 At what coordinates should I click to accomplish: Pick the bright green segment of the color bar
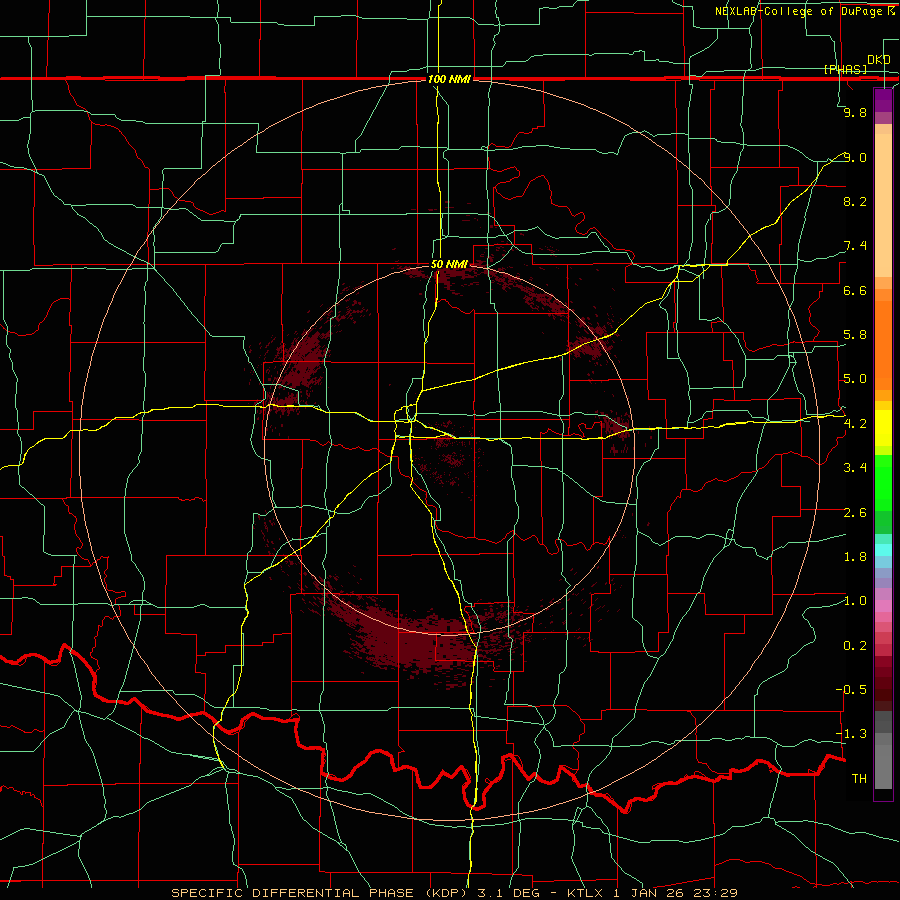[x=883, y=482]
